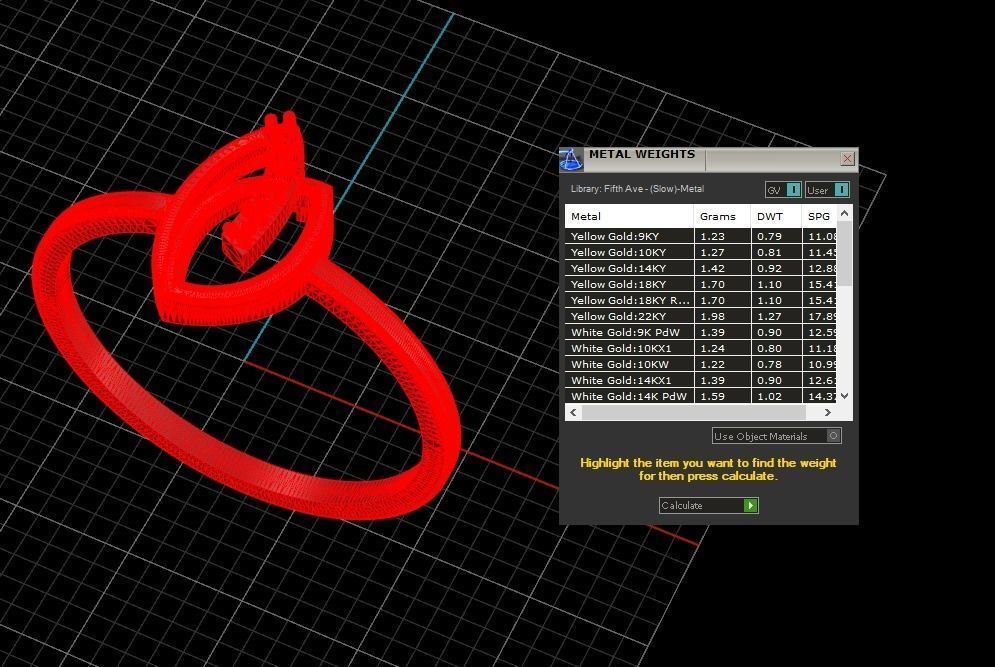This screenshot has width=995, height=667.
Task: Sort by the Grams column header
Action: click(722, 216)
